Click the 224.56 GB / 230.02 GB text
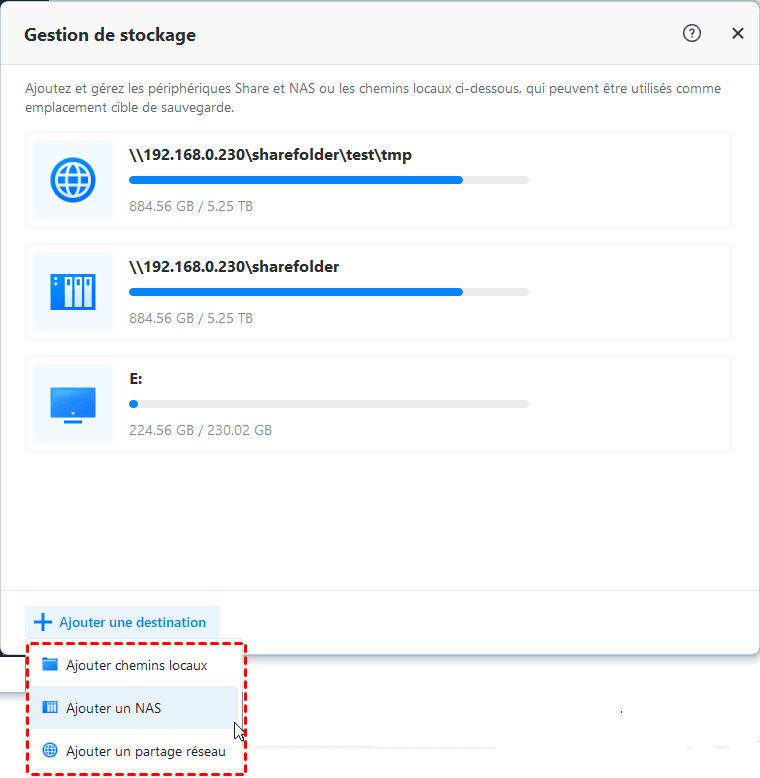Screen dimensions: 760x778 coord(200,430)
